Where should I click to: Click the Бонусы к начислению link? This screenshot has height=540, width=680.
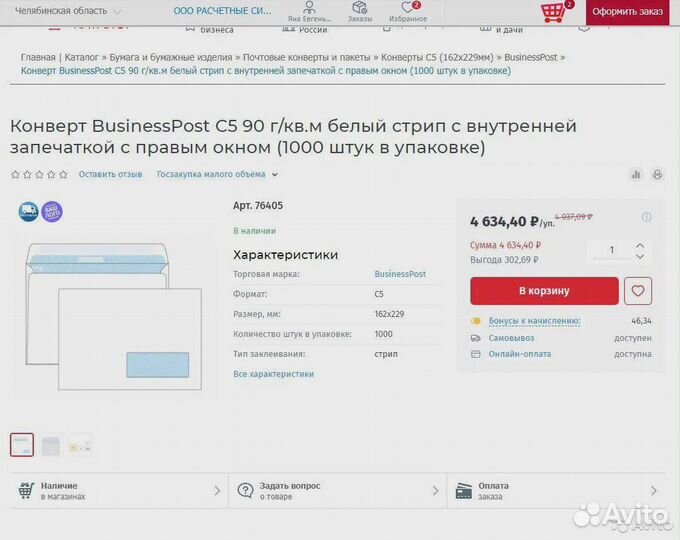pyautogui.click(x=534, y=321)
